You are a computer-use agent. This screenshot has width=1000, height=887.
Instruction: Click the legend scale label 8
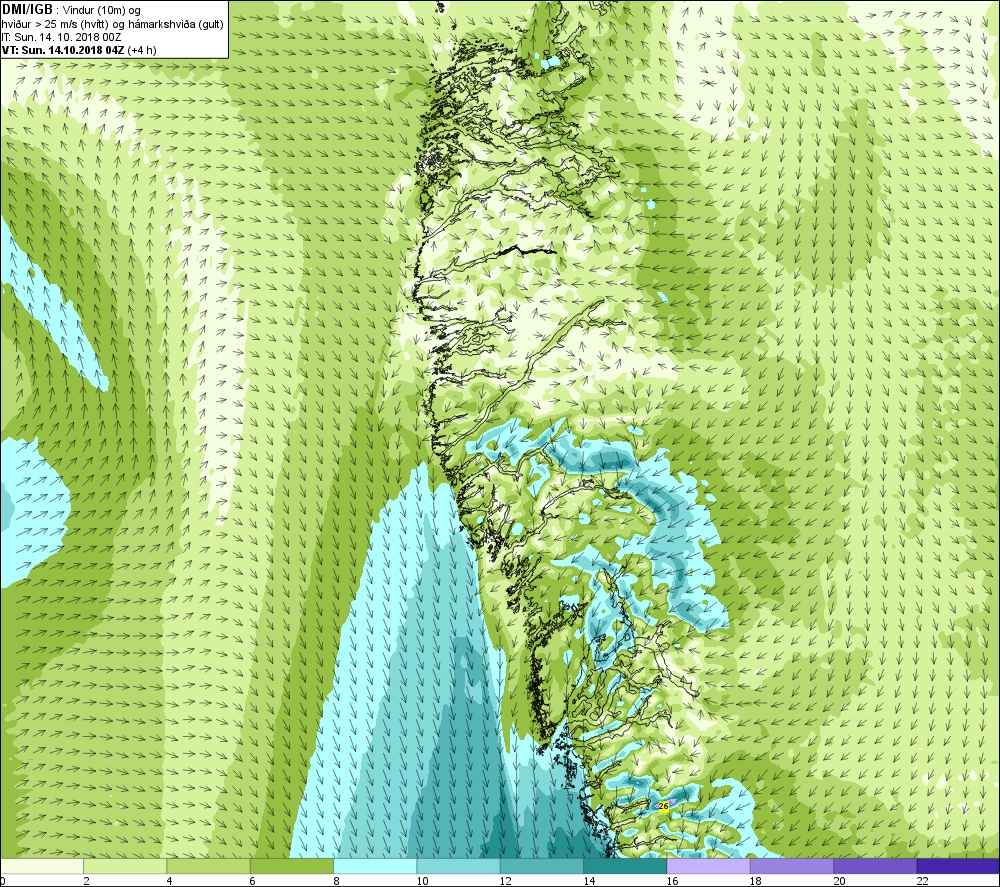[x=336, y=881]
